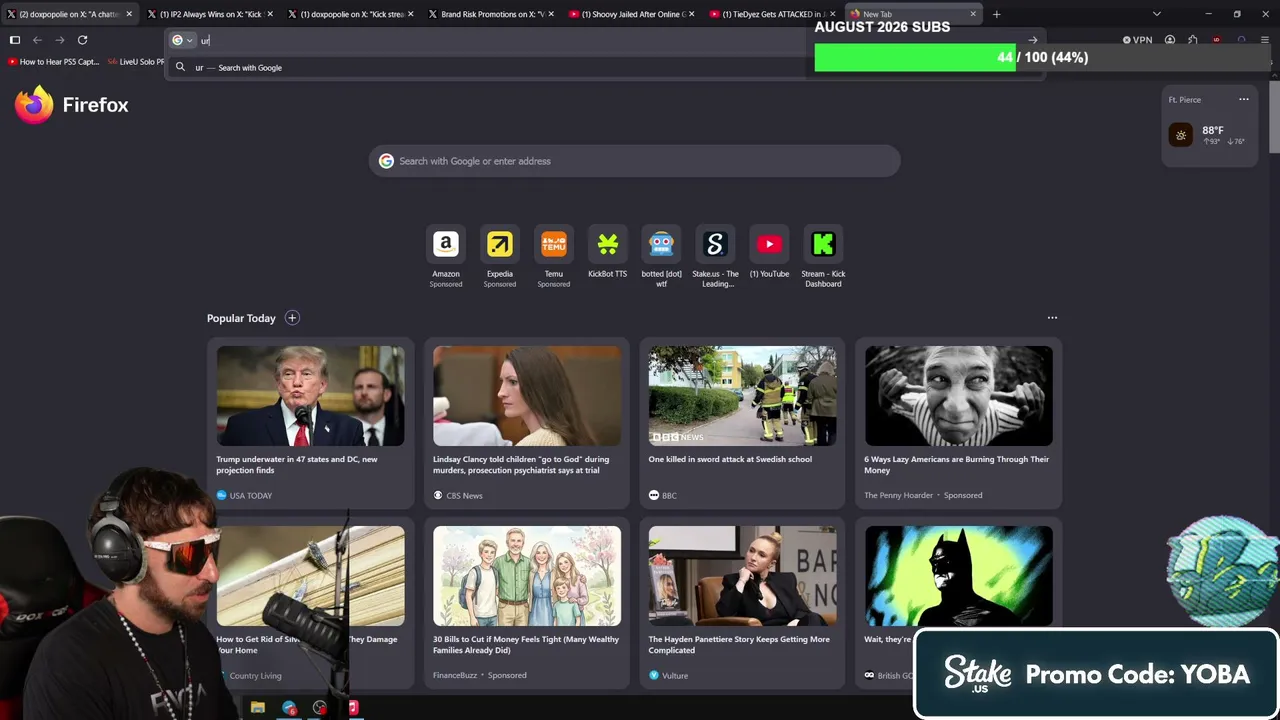Click the address bar Go arrow

coord(1033,40)
